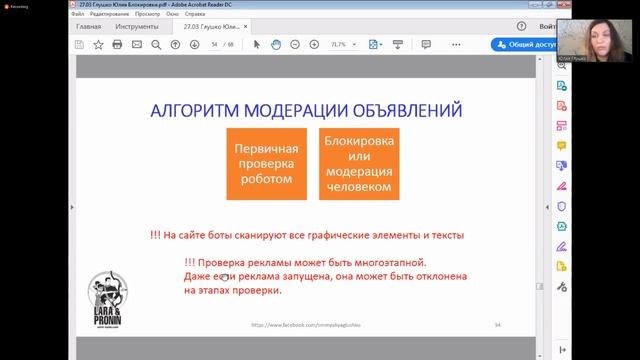Image resolution: width=640 pixels, height=360 pixels.
Task: Open the Find text magnifier
Action: tap(156, 44)
